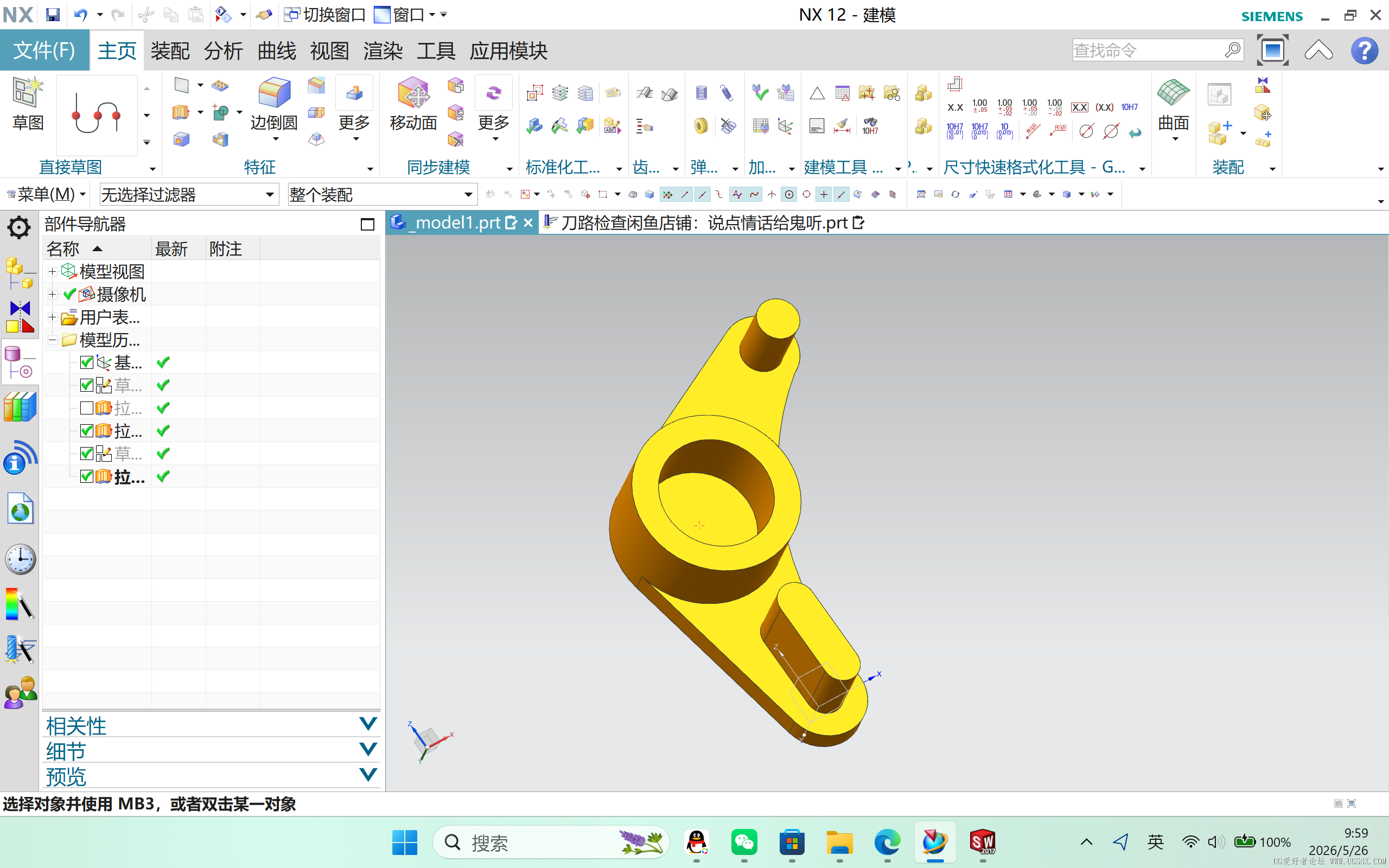
Task: Toggle checkbox of the datum (基...) feature
Action: [87, 362]
